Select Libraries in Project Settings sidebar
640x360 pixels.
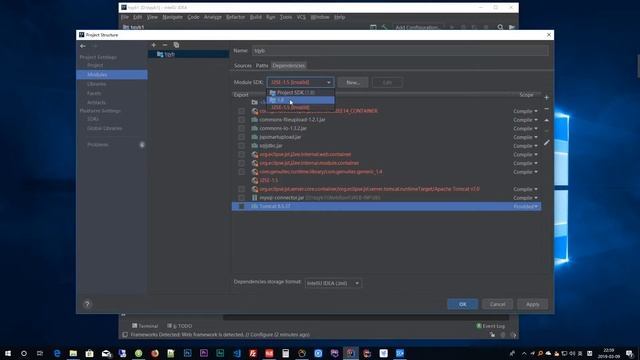[x=97, y=84]
